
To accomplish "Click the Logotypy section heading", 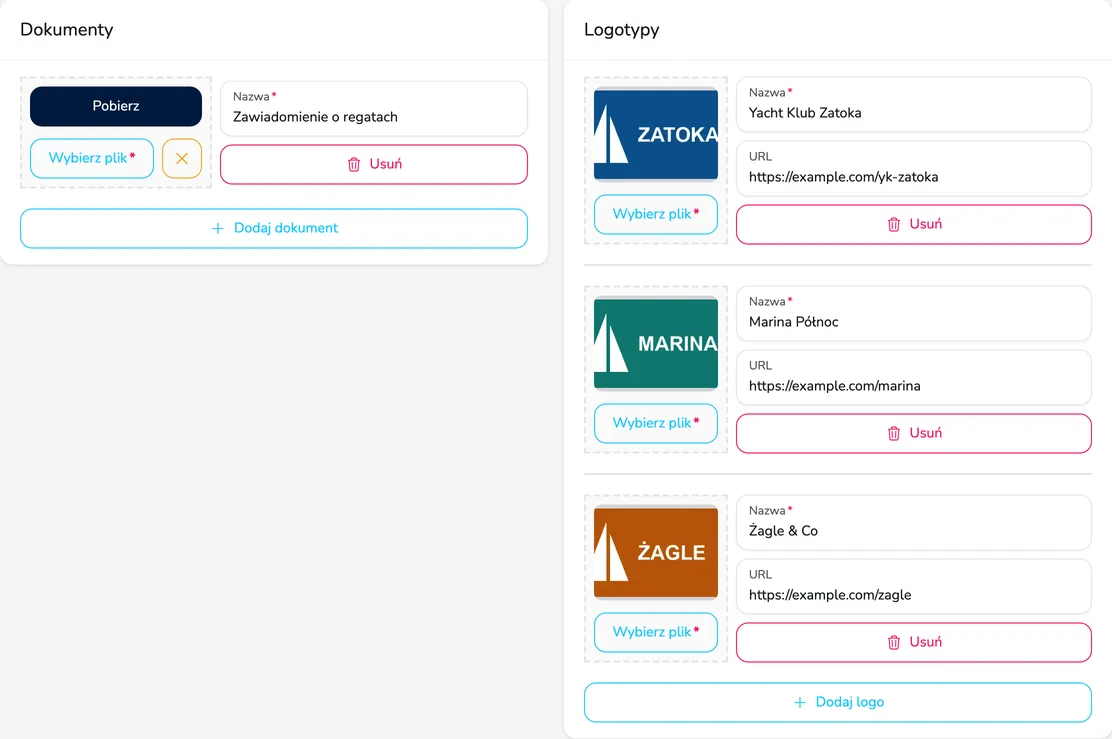I will tap(621, 30).
